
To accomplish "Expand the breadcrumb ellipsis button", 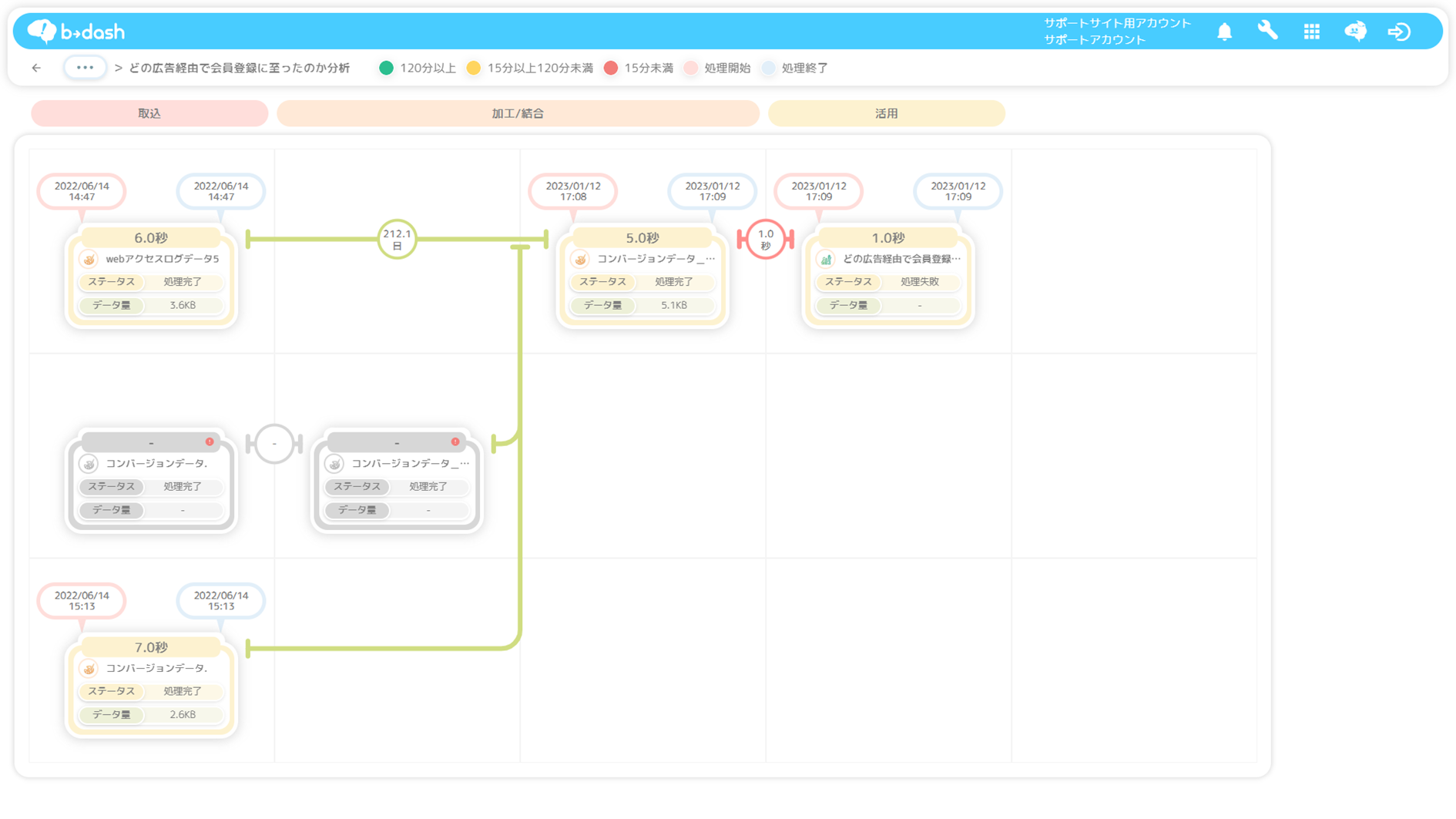I will click(x=85, y=68).
